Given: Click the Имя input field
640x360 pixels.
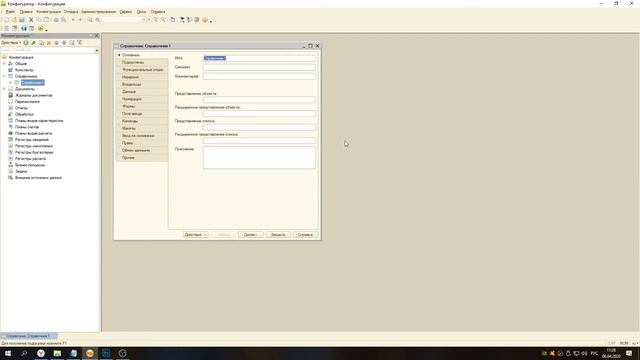Looking at the screenshot, I should click(259, 58).
